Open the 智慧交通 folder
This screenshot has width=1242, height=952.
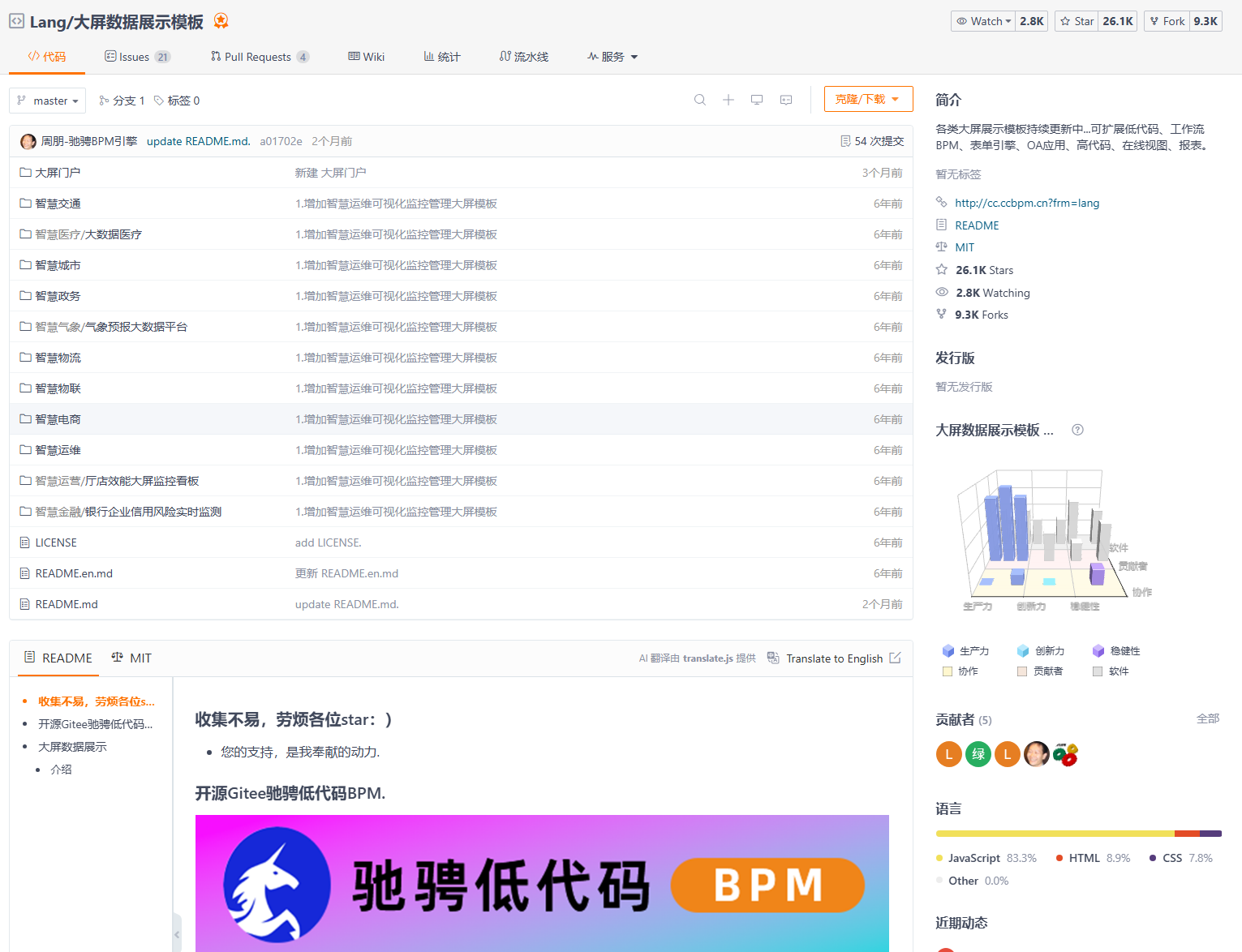click(x=57, y=203)
